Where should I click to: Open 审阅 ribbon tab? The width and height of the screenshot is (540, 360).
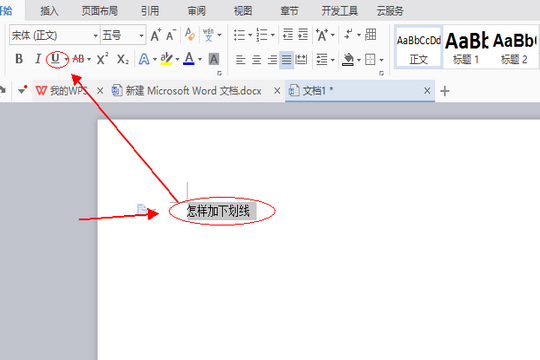[x=197, y=11]
